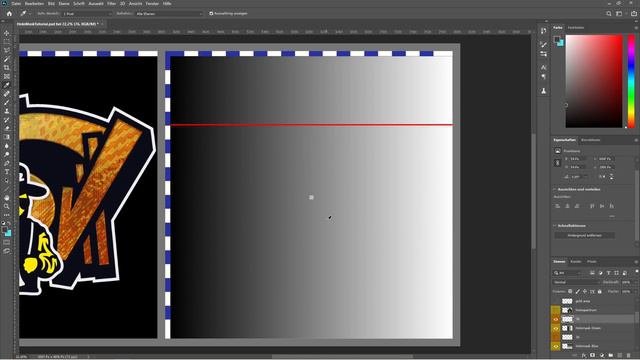Open the eyedropper tool preset picker arrow
This screenshot has width=640, height=360.
tap(29, 13)
